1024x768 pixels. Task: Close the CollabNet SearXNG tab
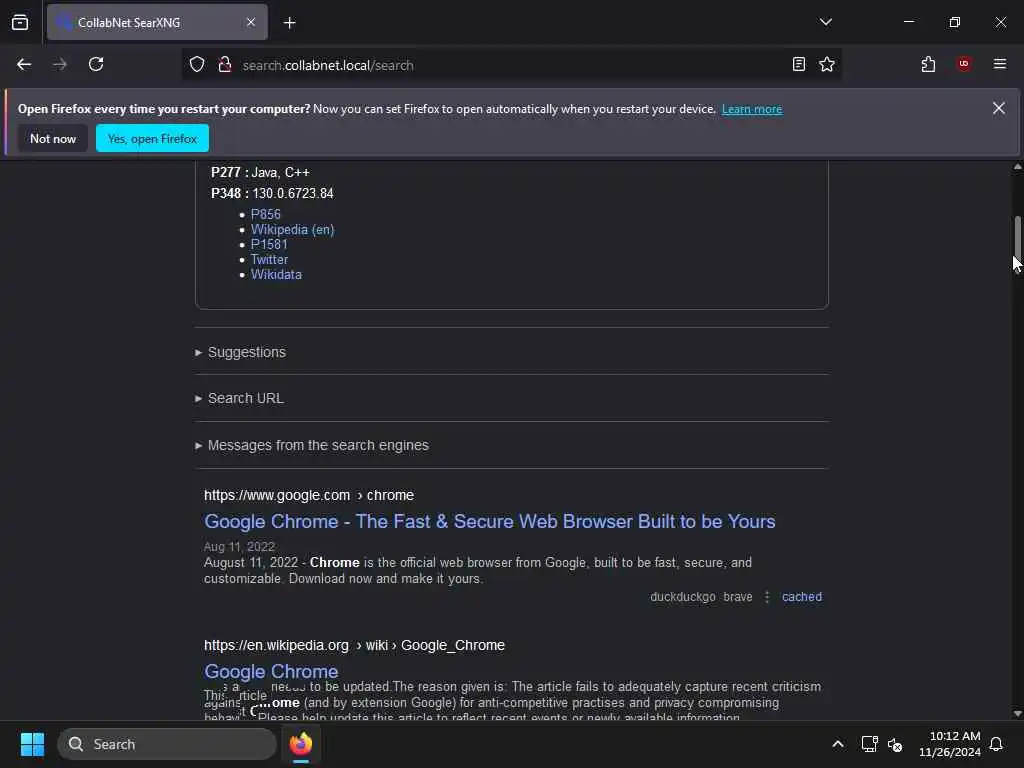(x=251, y=22)
